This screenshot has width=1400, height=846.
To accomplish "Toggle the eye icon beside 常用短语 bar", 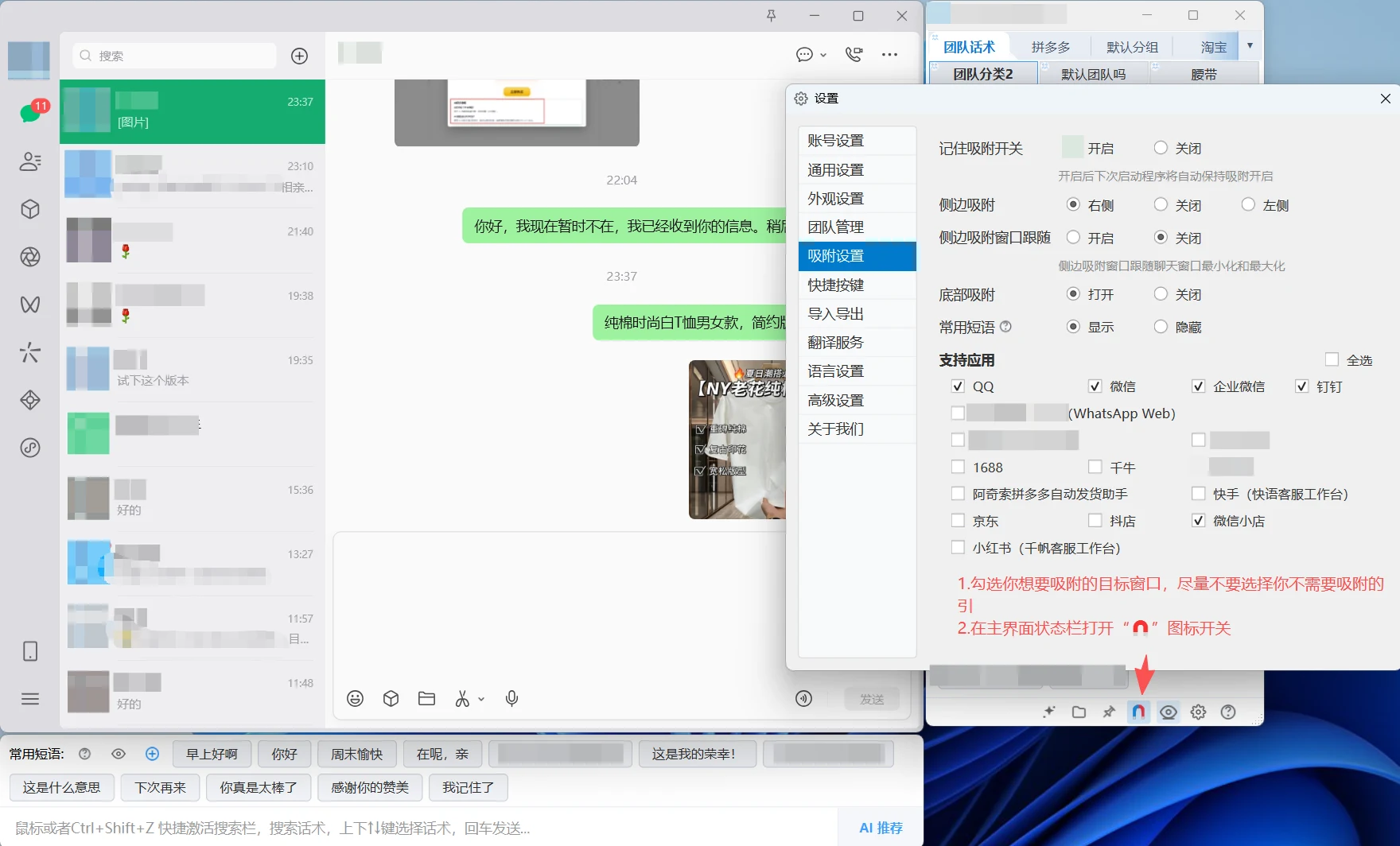I will (x=119, y=754).
